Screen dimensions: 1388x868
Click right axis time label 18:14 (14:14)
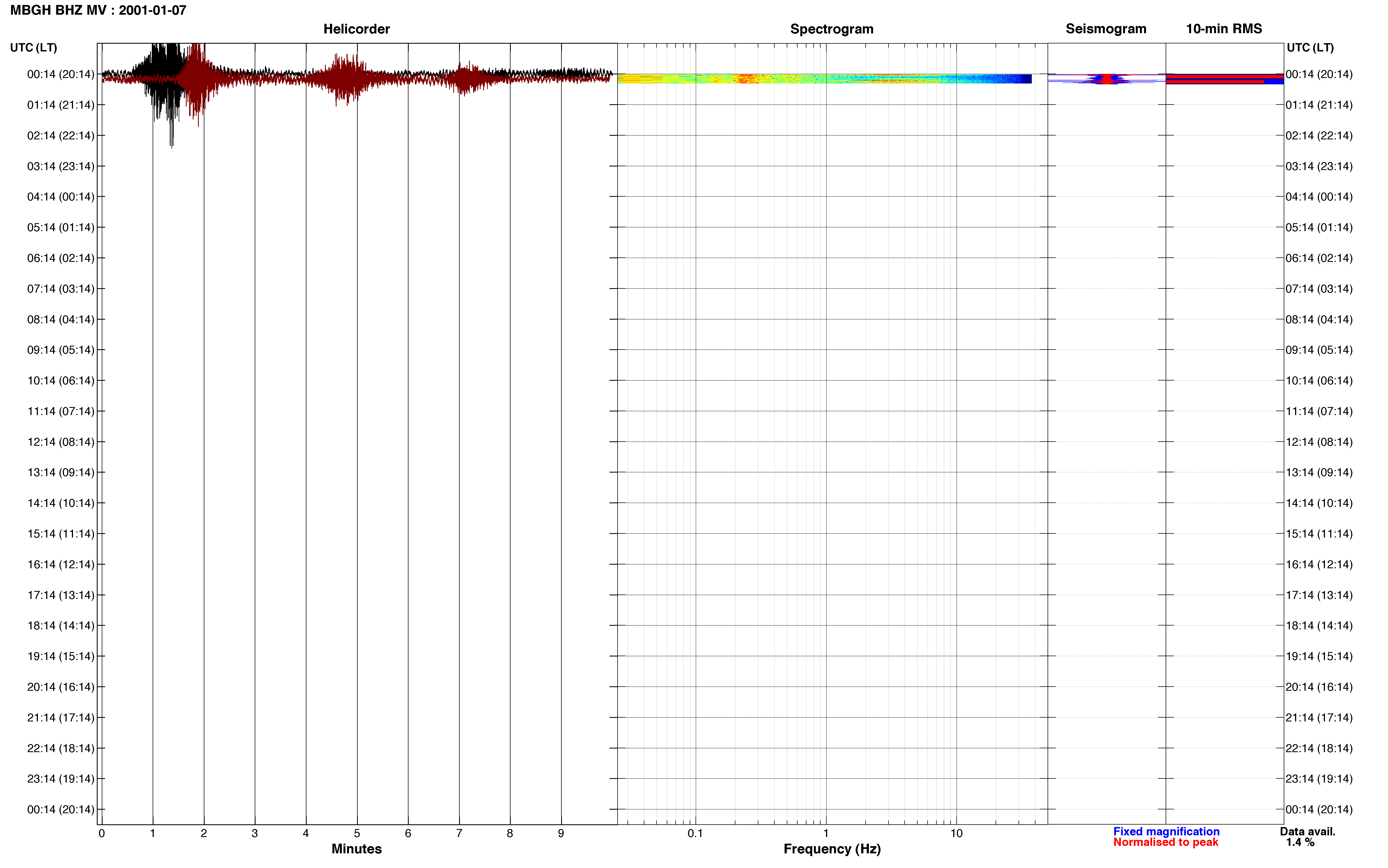click(1319, 626)
